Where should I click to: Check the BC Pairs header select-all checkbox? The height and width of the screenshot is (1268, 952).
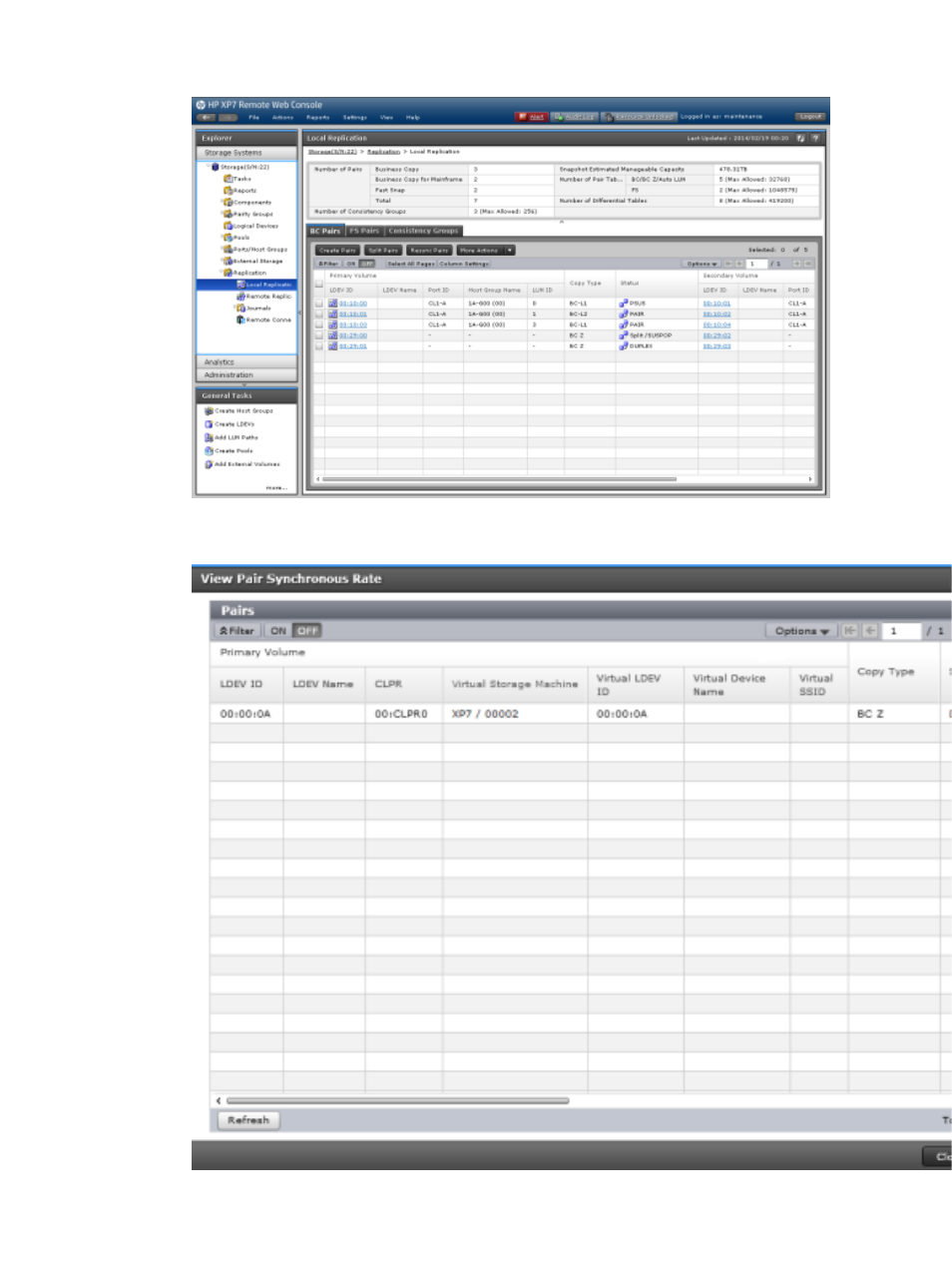(319, 283)
